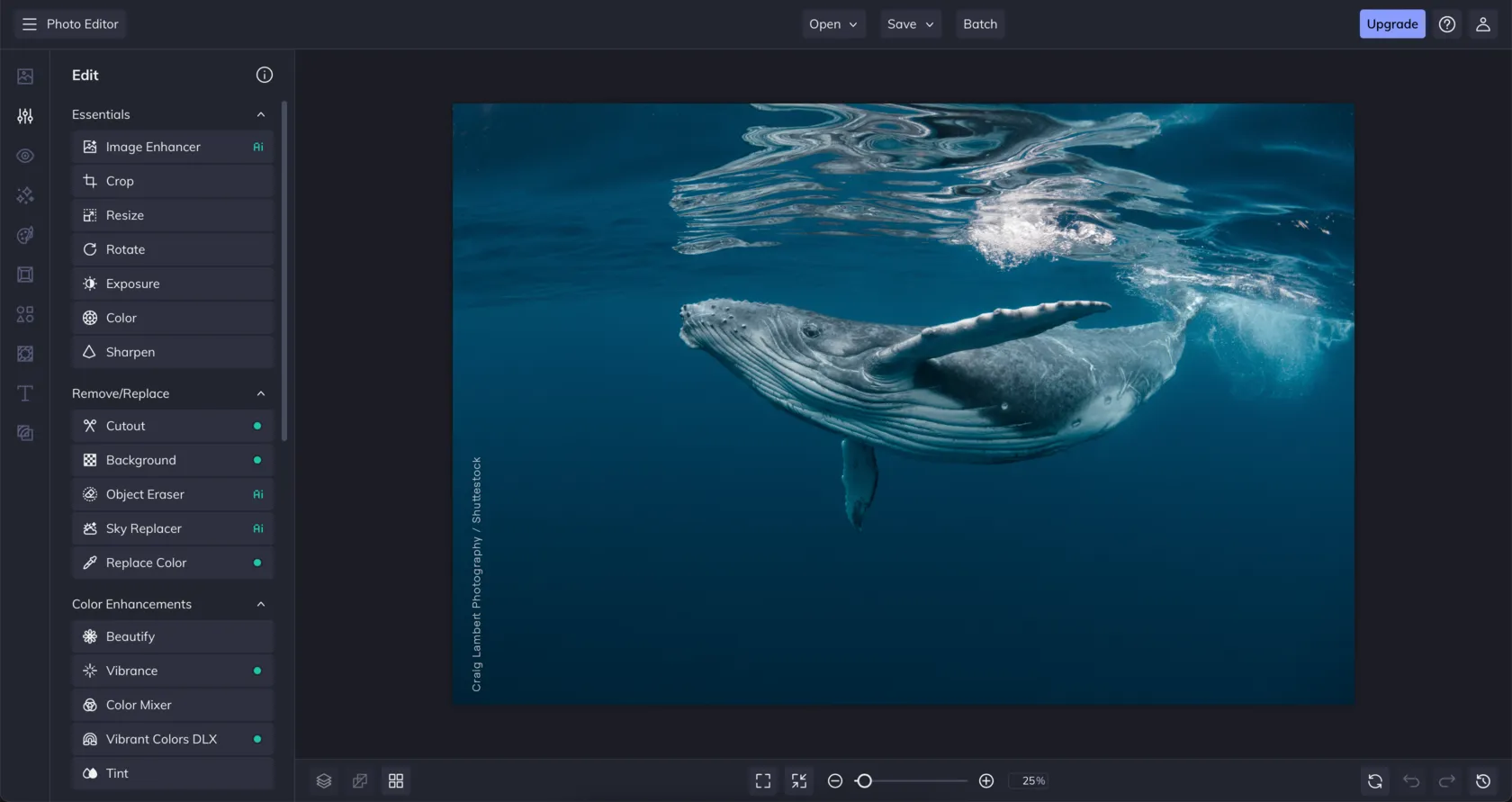This screenshot has height=802, width=1512.
Task: Open the help question mark icon
Action: click(x=1447, y=24)
